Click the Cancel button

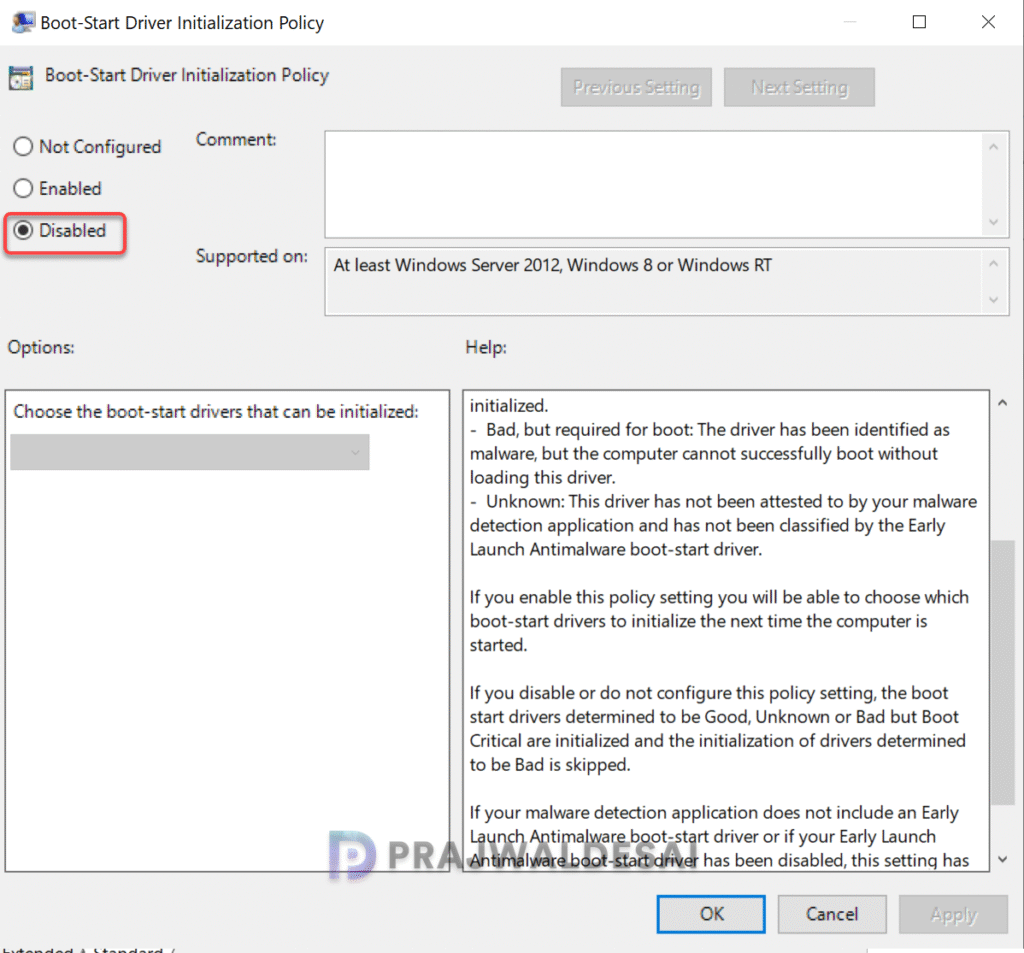pos(831,914)
